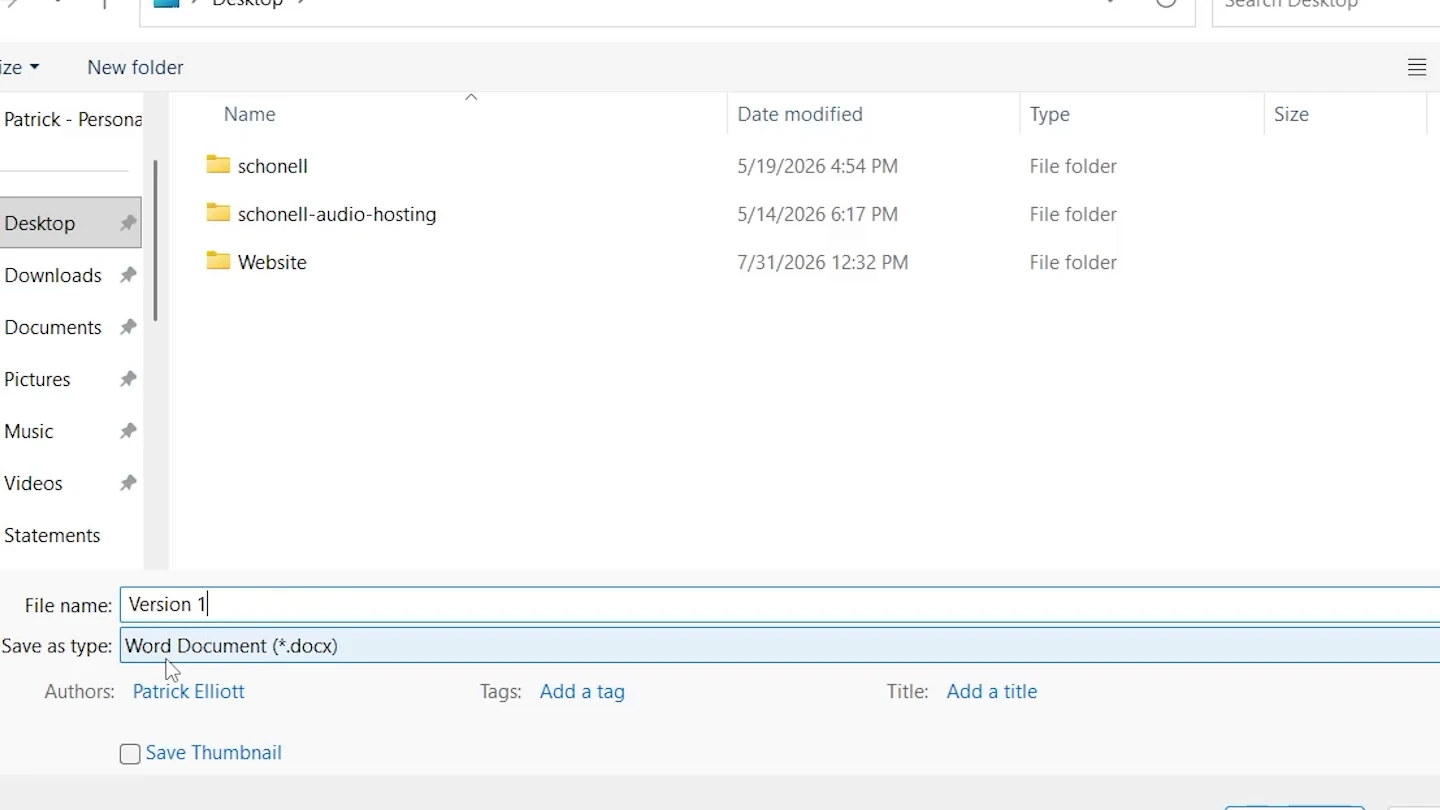1440x810 pixels.
Task: Sort by the Size column header
Action: 1345,114
